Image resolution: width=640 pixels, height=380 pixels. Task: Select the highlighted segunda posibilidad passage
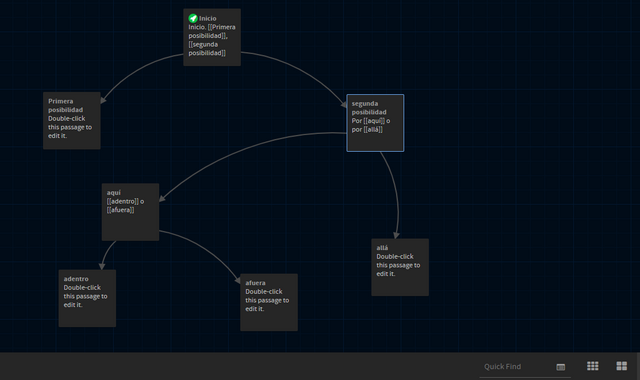(375, 123)
